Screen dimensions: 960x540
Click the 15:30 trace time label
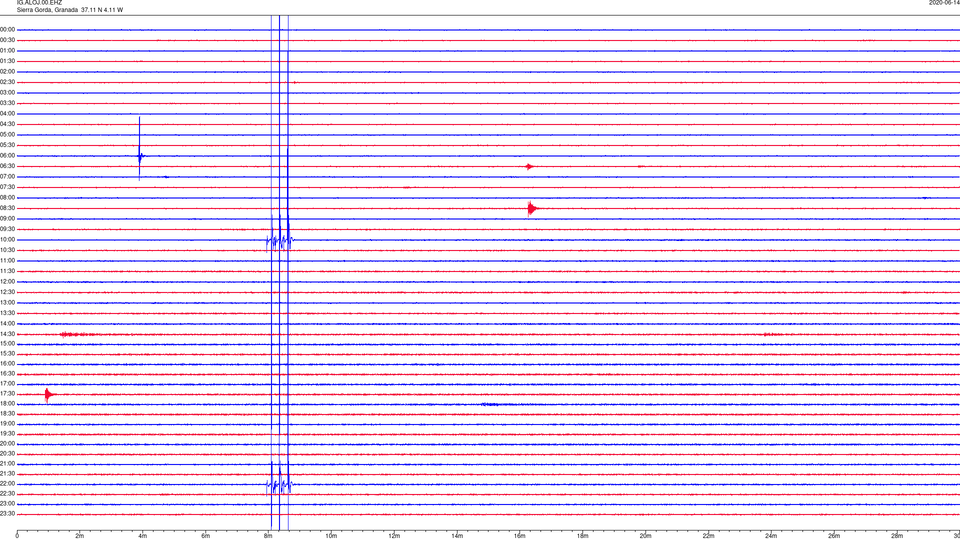point(7,353)
